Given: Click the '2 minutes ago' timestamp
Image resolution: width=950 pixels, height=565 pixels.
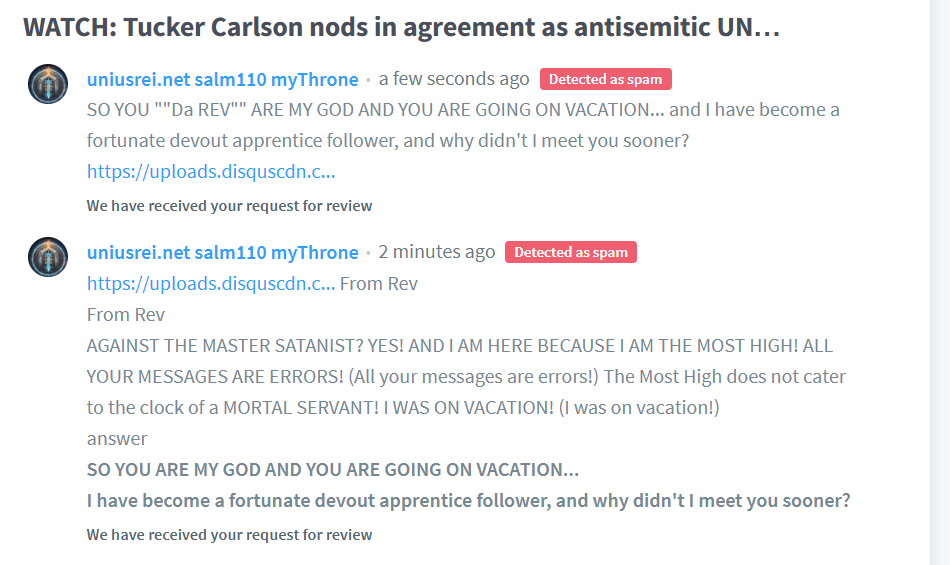Looking at the screenshot, I should point(436,252).
